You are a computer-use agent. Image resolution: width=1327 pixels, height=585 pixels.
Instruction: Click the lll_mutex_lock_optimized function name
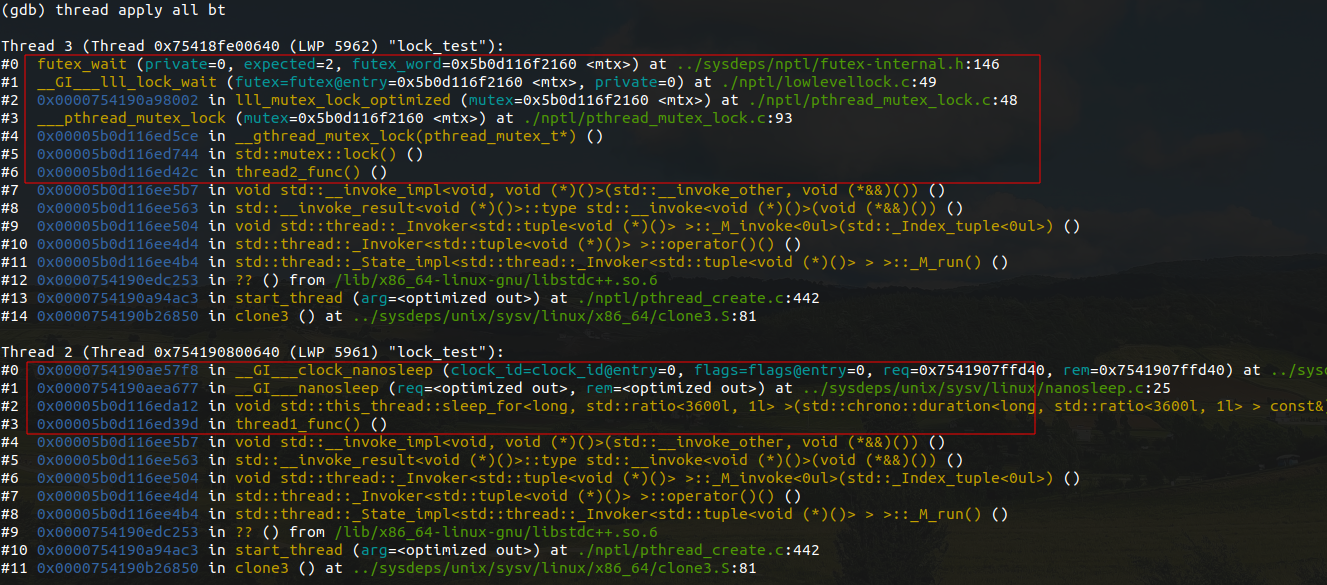pyautogui.click(x=343, y=100)
